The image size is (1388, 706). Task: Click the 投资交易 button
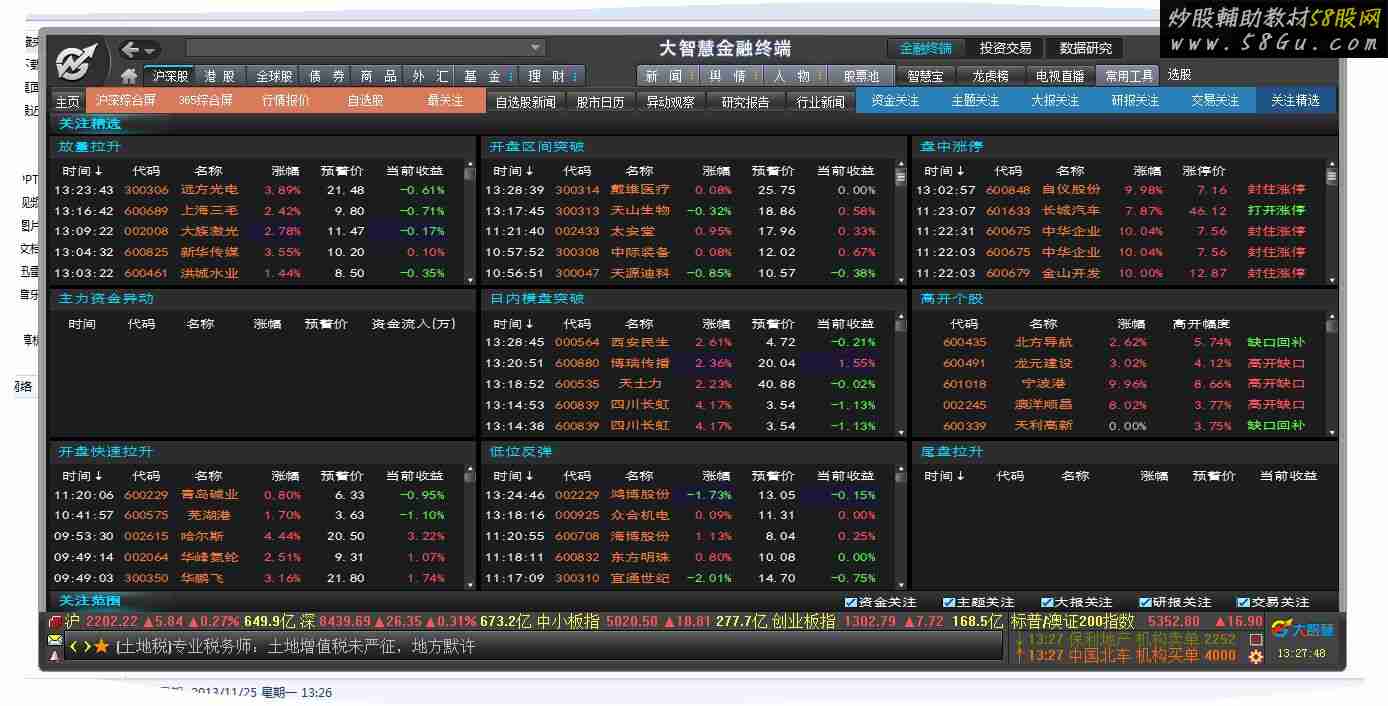(1005, 48)
